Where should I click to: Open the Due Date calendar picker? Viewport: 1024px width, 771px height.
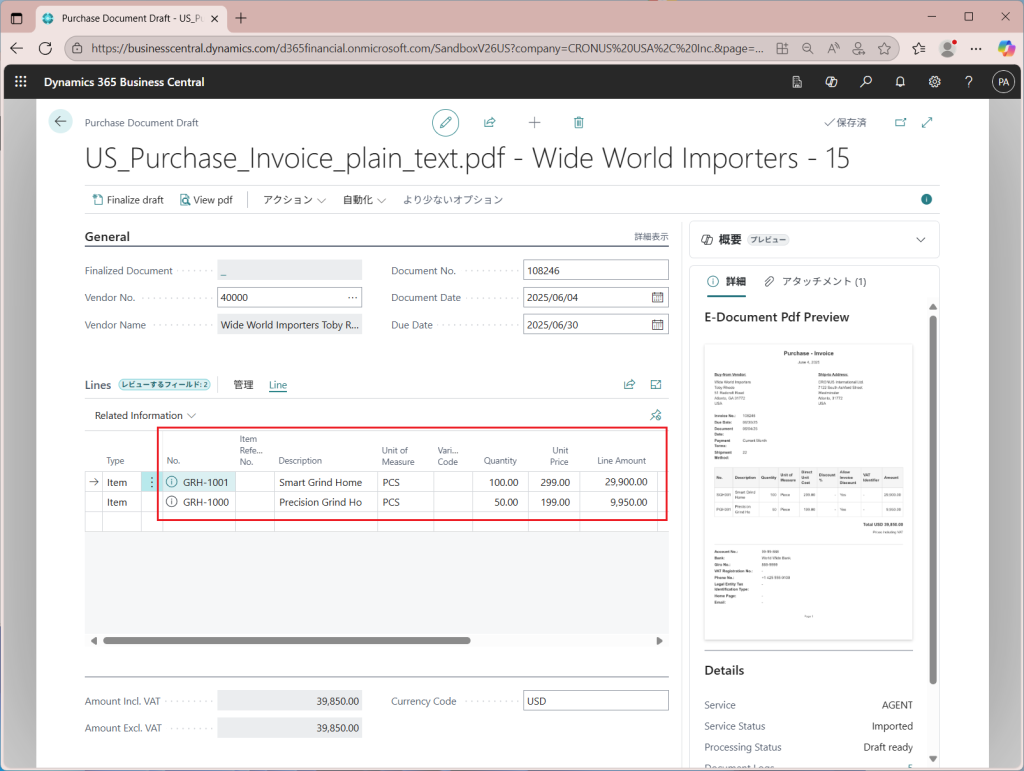click(658, 324)
